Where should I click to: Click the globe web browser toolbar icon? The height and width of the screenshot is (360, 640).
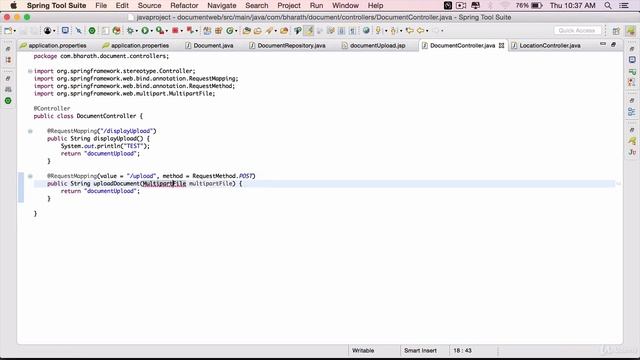tap(366, 31)
